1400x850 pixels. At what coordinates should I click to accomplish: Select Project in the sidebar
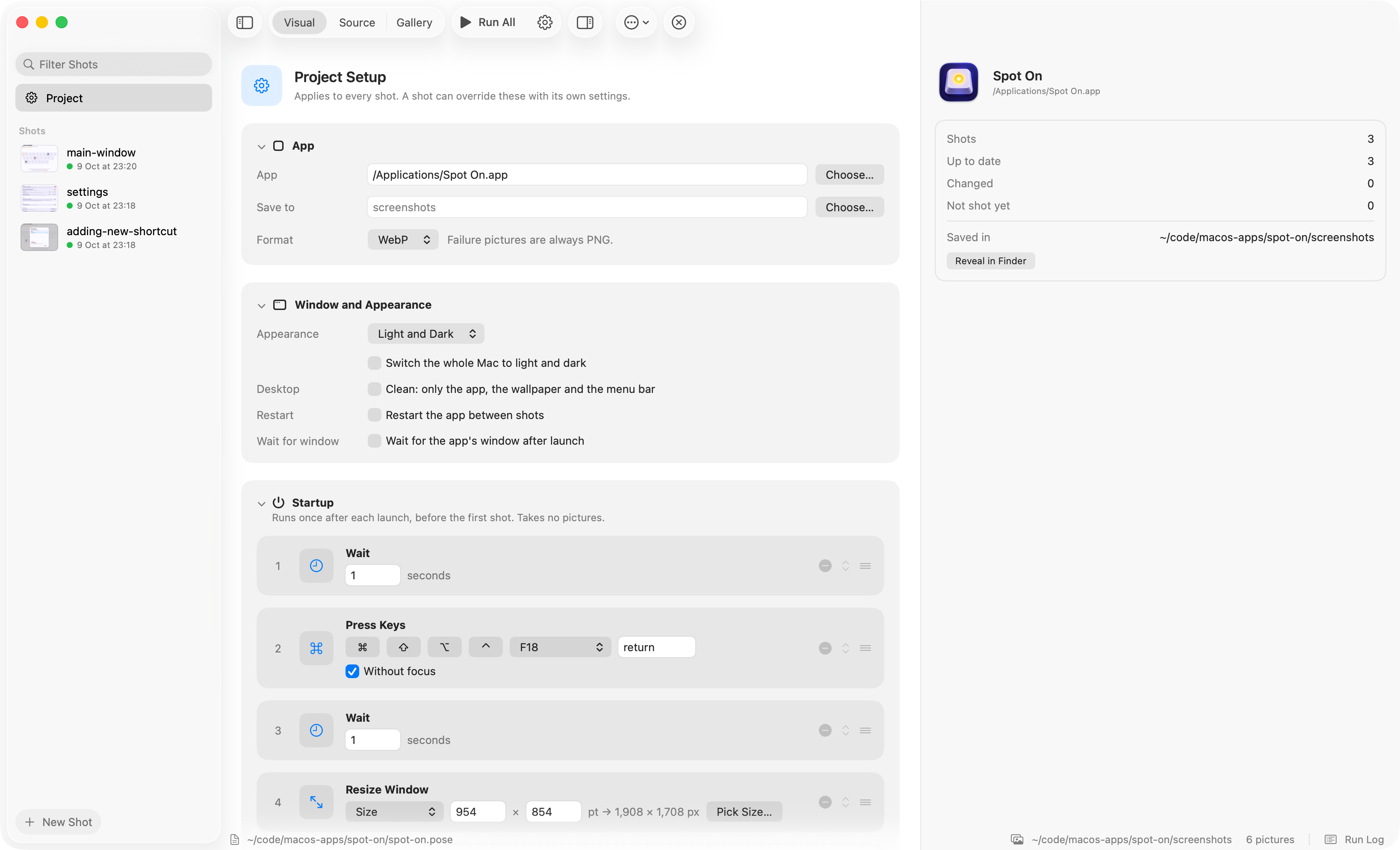click(x=114, y=98)
